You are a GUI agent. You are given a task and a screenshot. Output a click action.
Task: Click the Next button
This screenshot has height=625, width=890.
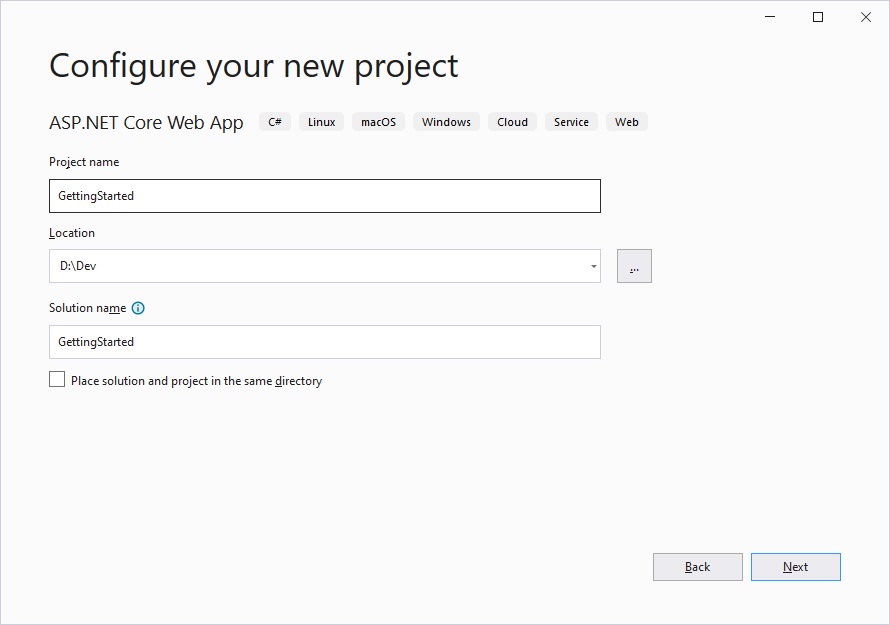click(795, 566)
